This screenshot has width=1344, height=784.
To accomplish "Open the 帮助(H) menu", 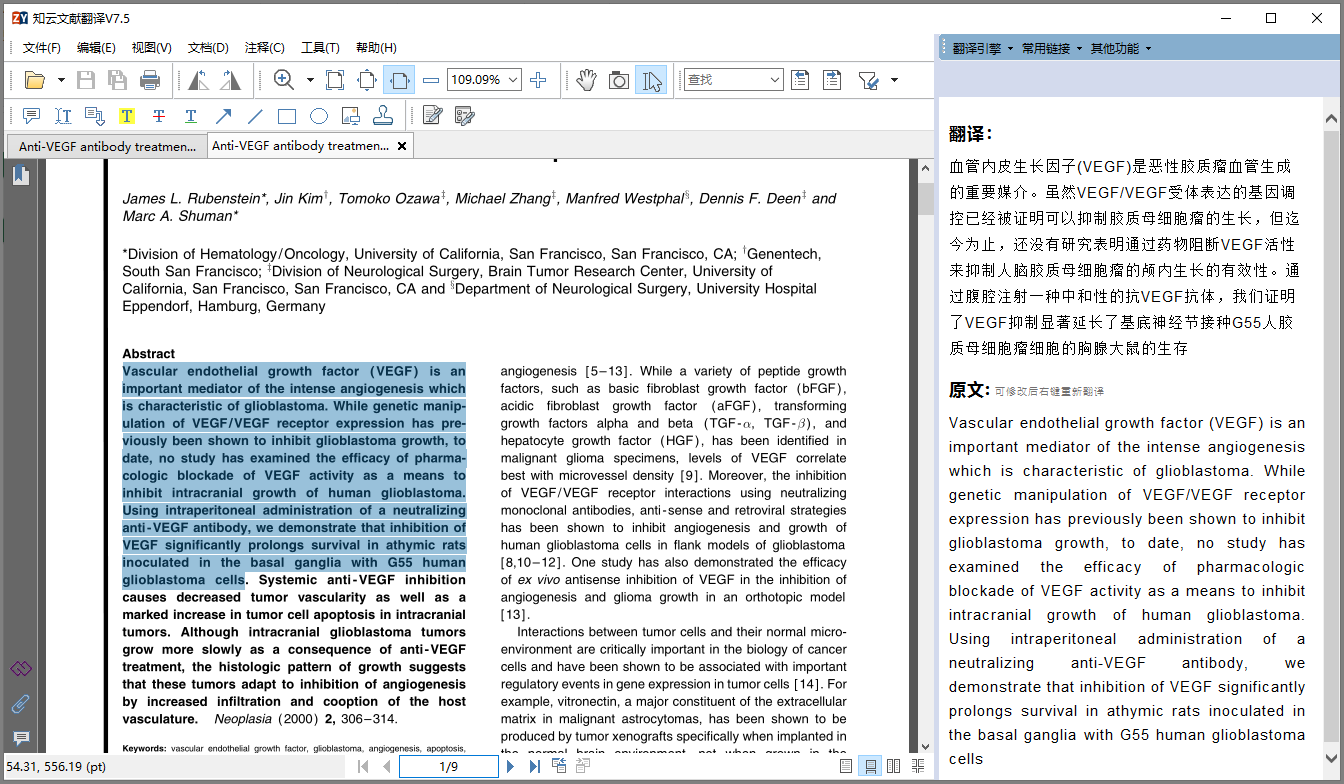I will click(376, 48).
